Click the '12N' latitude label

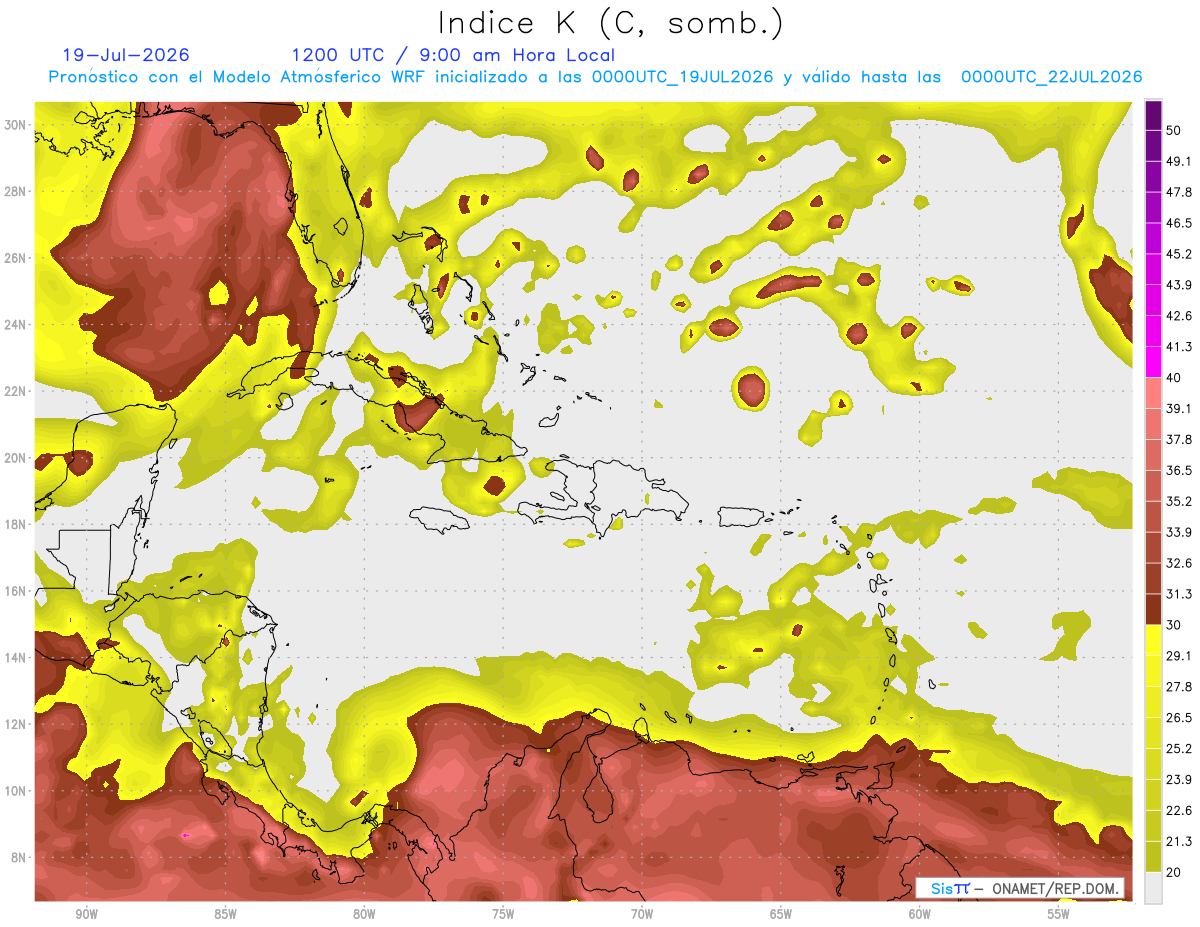(x=16, y=724)
